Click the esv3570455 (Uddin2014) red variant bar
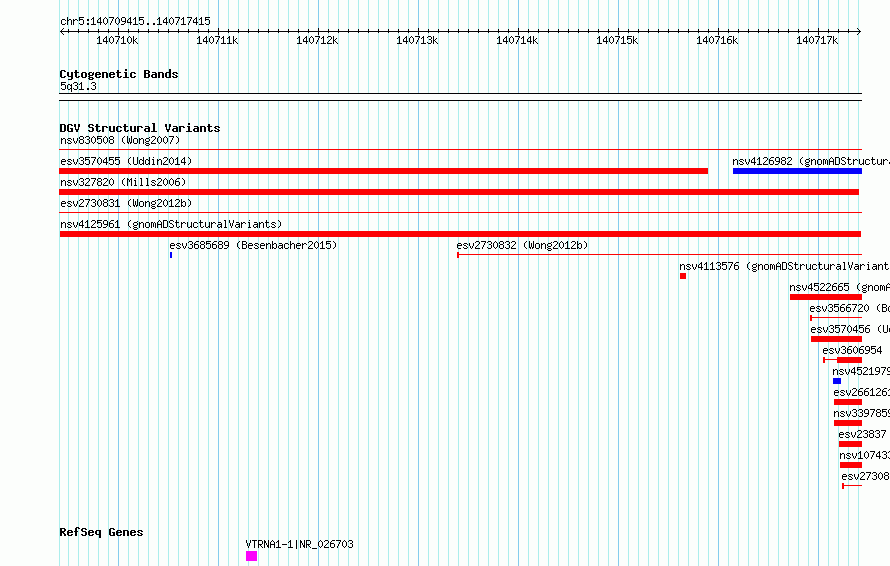 (x=384, y=171)
